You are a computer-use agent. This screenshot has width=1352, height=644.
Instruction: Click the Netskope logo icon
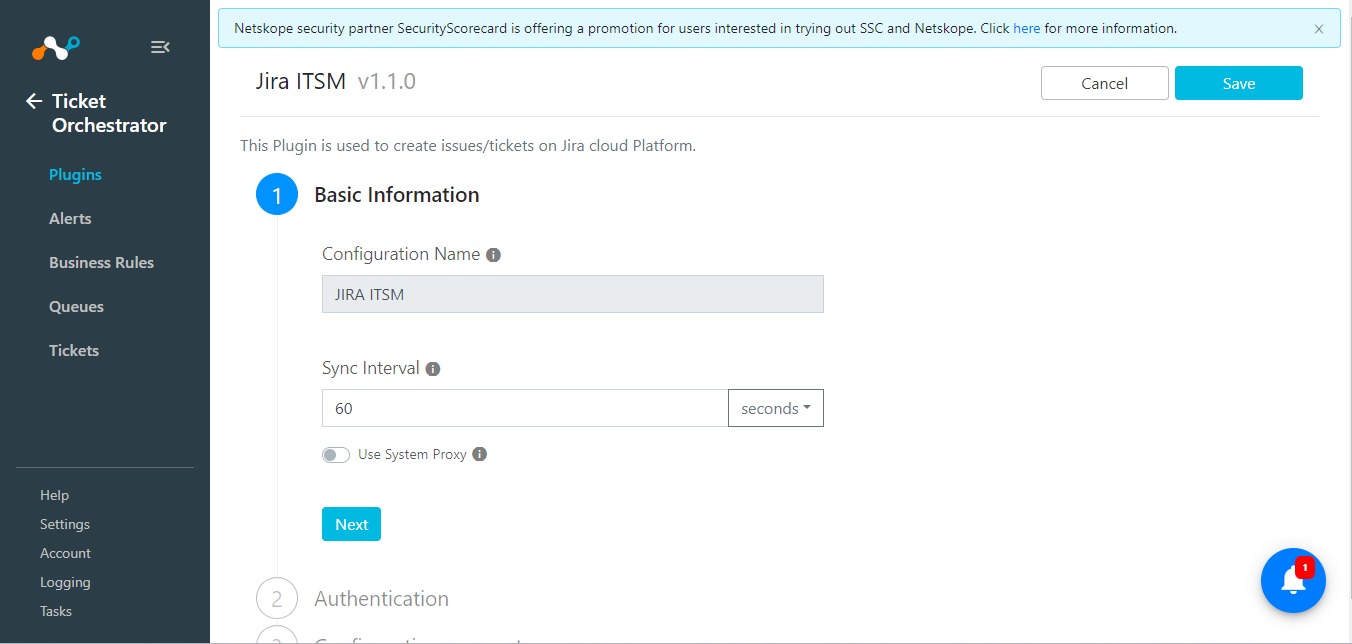55,46
